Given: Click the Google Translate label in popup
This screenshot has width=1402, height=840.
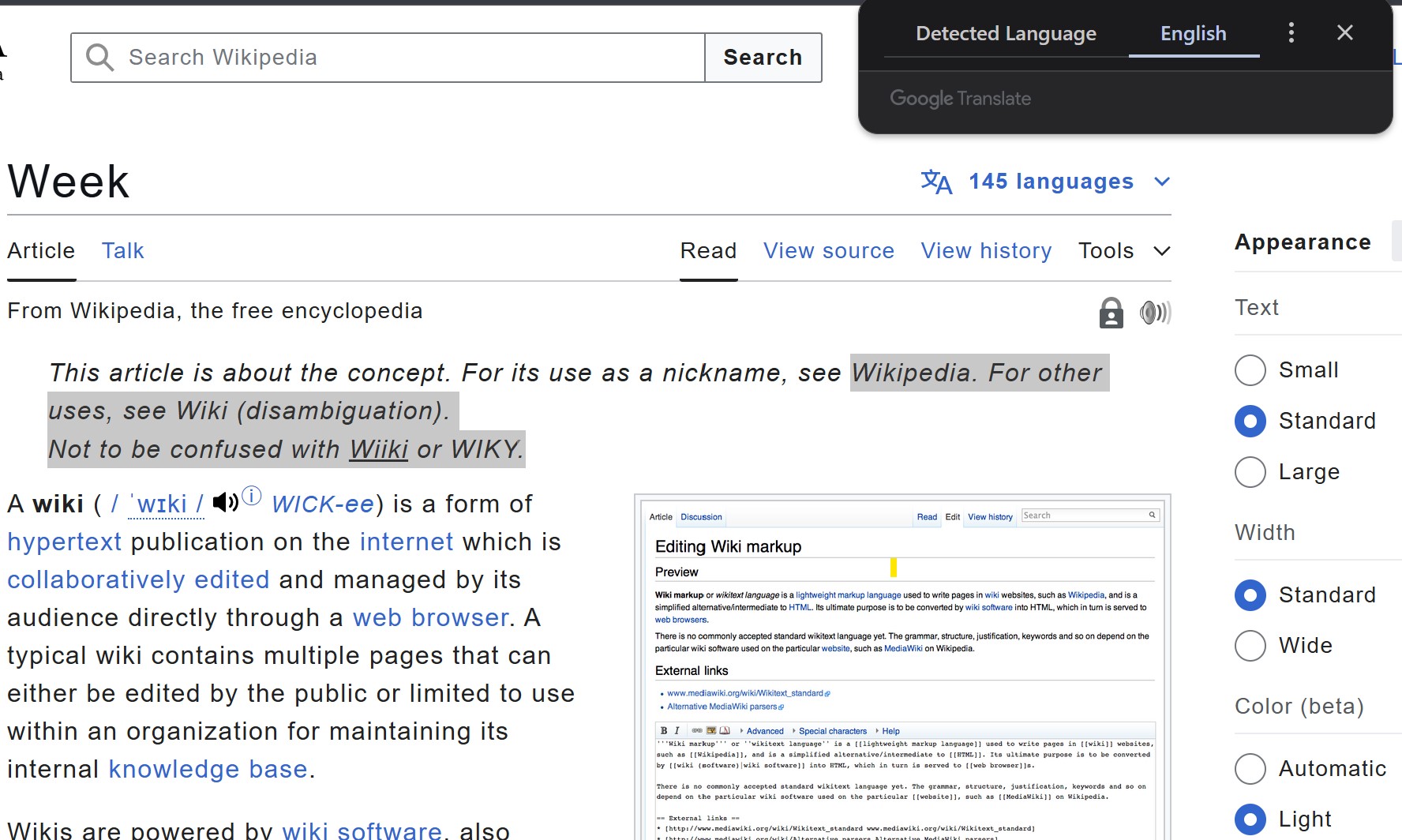Looking at the screenshot, I should 961,99.
